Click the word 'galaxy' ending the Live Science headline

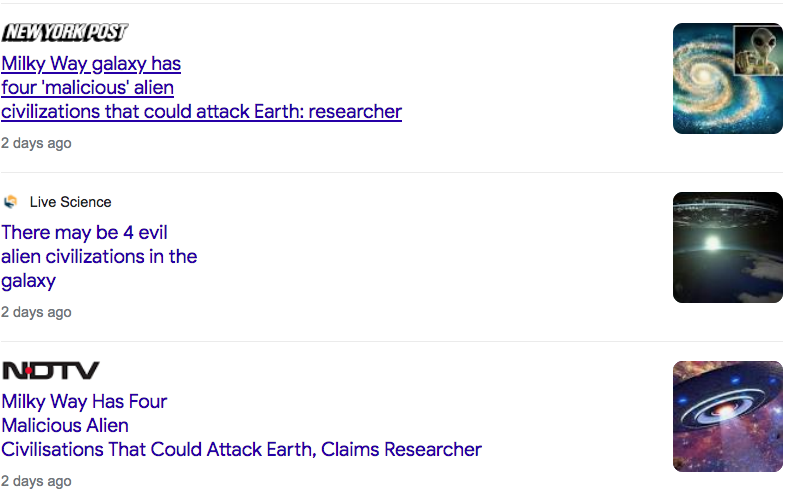[x=28, y=281]
